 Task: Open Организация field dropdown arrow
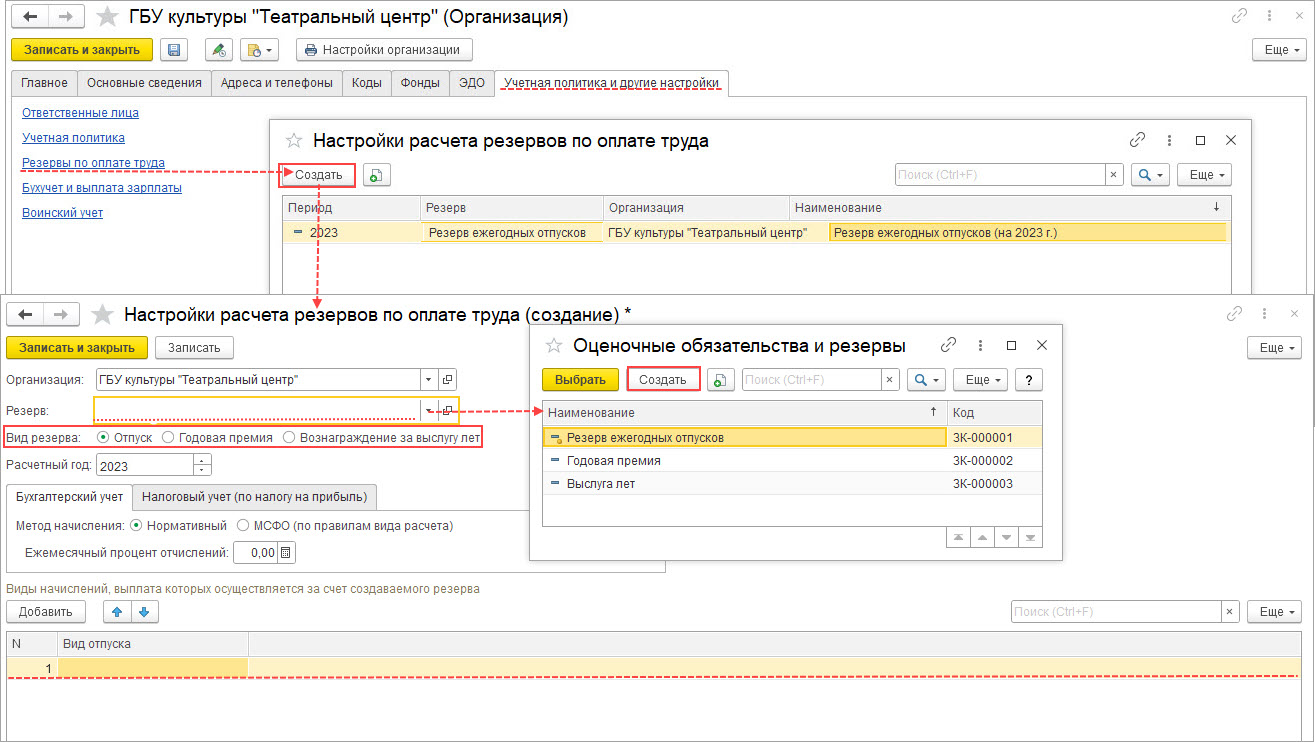(429, 379)
